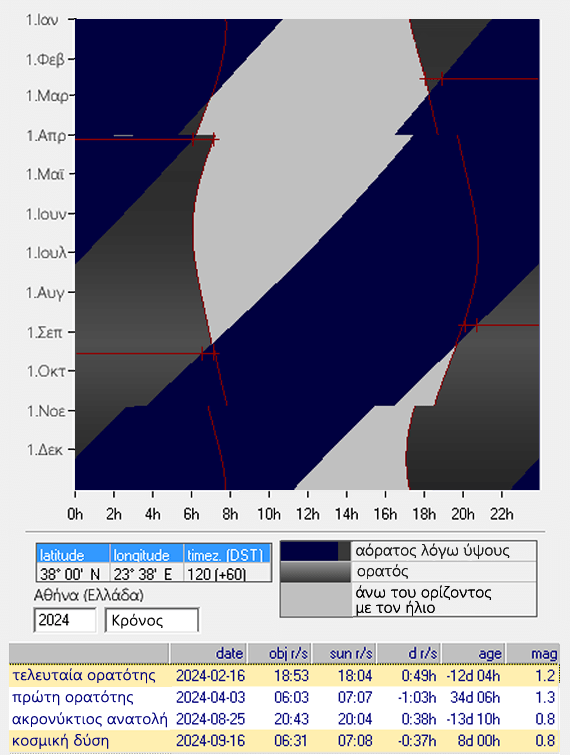Click the age column header
The height and width of the screenshot is (755, 570).
(473, 653)
